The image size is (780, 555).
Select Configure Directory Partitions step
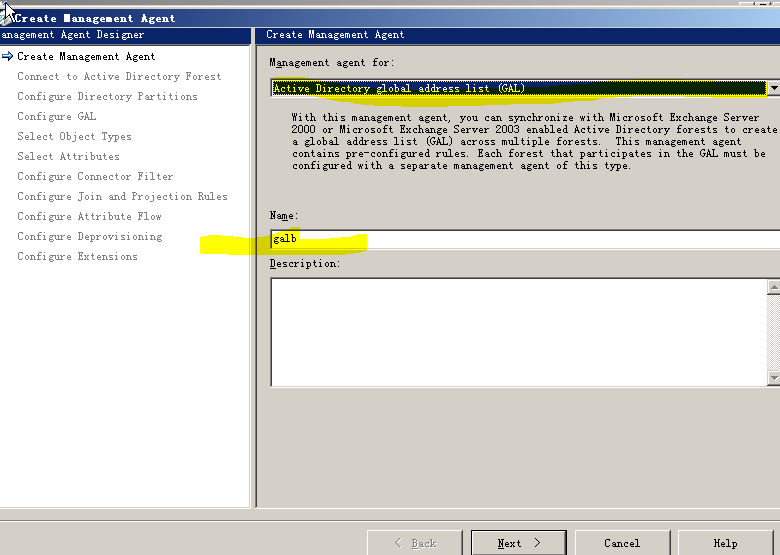[x=107, y=96]
